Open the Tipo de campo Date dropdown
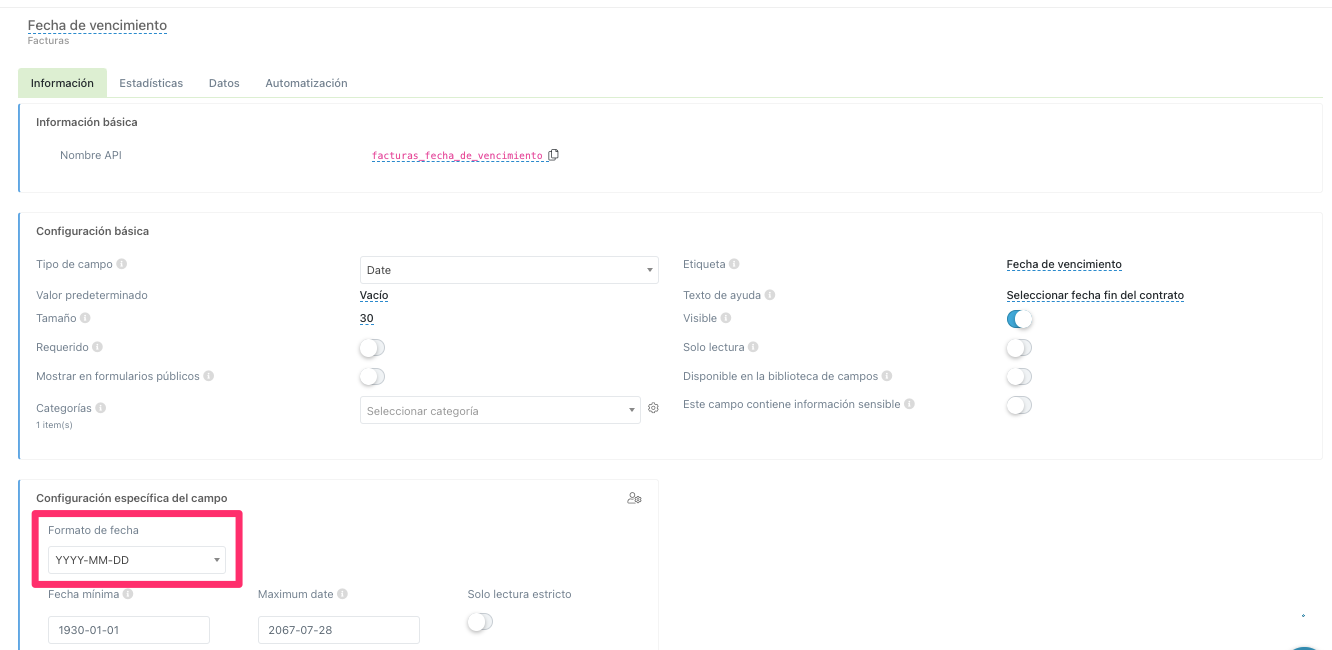The image size is (1332, 650). tap(508, 270)
